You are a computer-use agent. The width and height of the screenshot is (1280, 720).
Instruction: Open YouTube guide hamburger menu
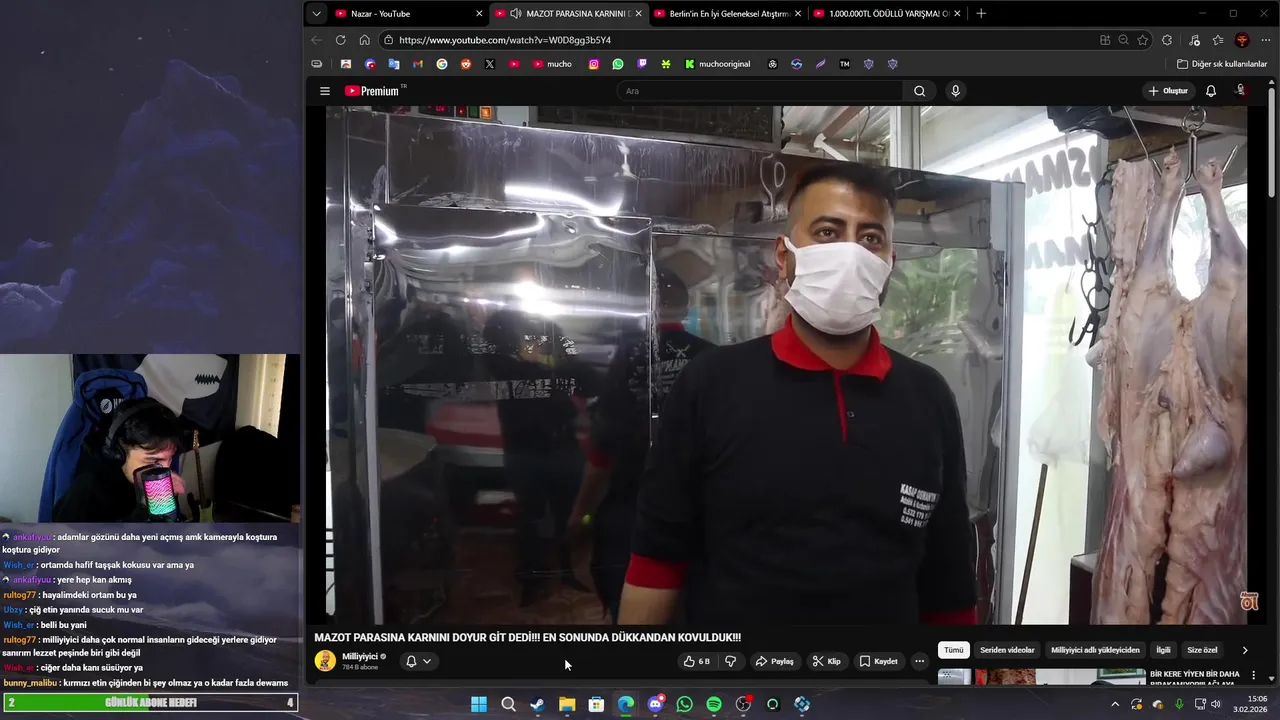324,91
